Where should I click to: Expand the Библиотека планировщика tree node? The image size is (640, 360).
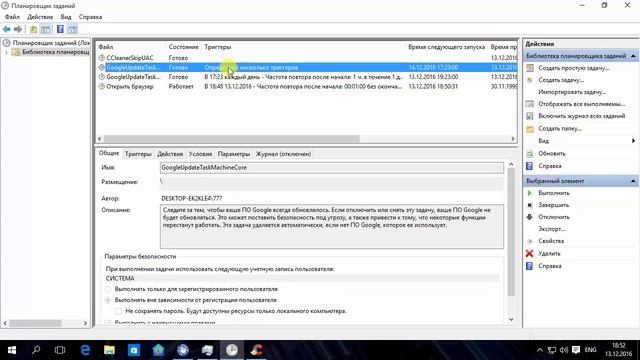click(6, 52)
